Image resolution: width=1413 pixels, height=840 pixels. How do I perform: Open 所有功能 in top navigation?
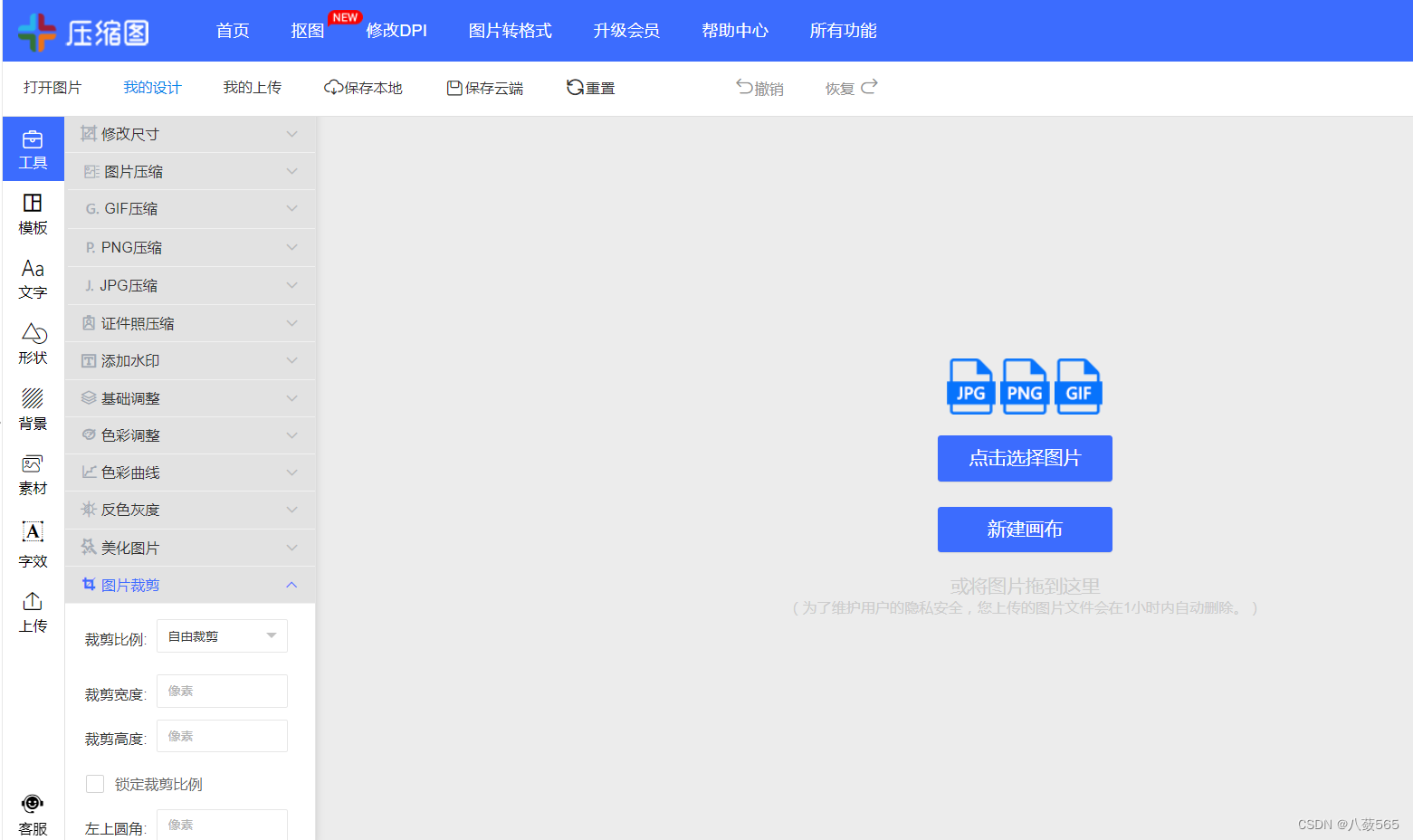click(x=843, y=31)
